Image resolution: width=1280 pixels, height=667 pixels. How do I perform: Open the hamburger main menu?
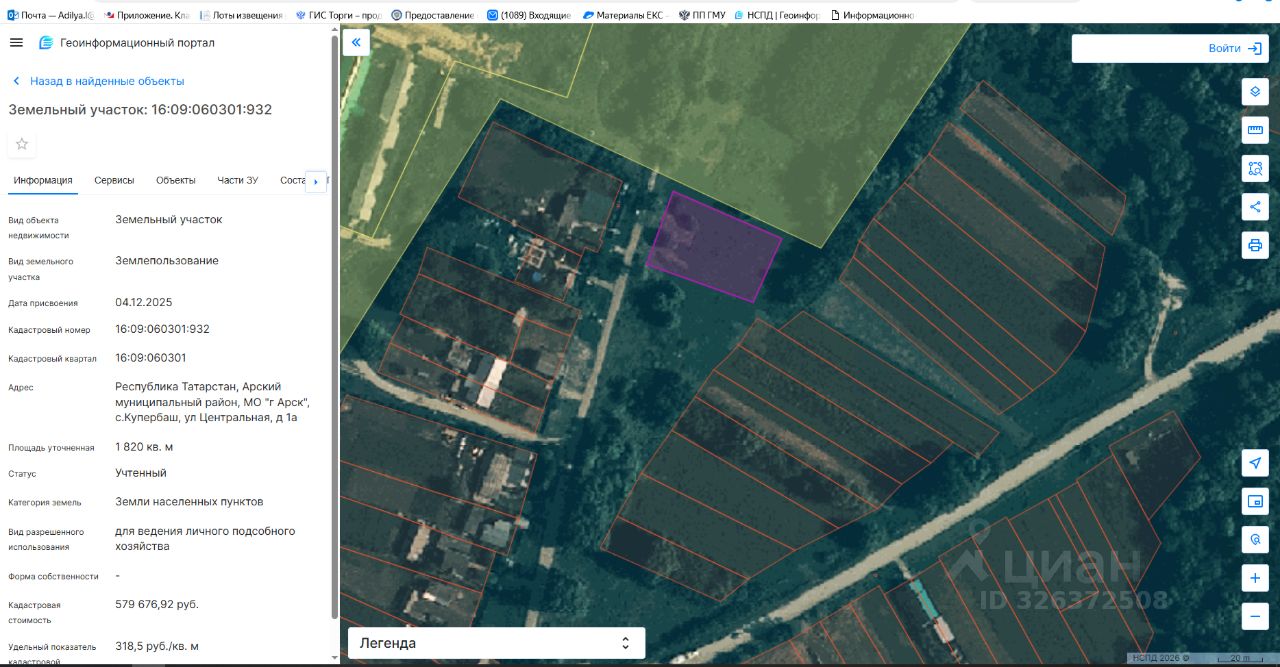tap(16, 42)
